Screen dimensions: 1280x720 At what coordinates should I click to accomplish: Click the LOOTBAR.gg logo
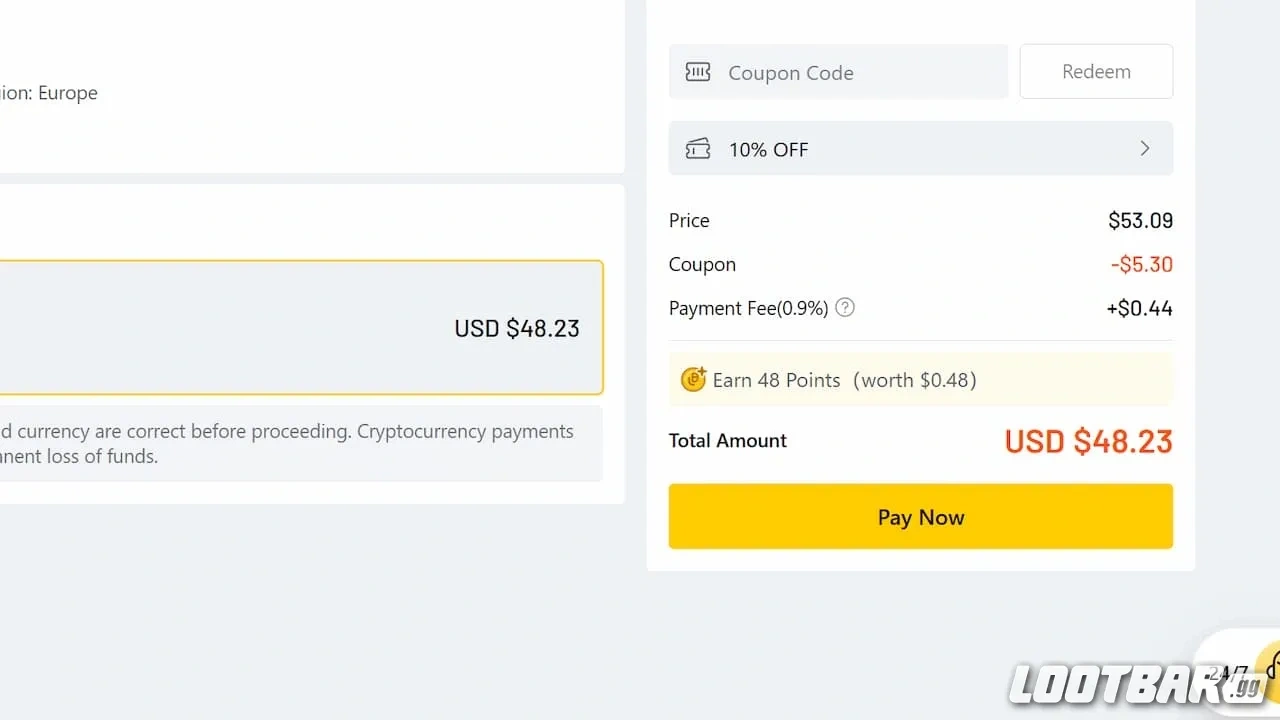click(1130, 684)
